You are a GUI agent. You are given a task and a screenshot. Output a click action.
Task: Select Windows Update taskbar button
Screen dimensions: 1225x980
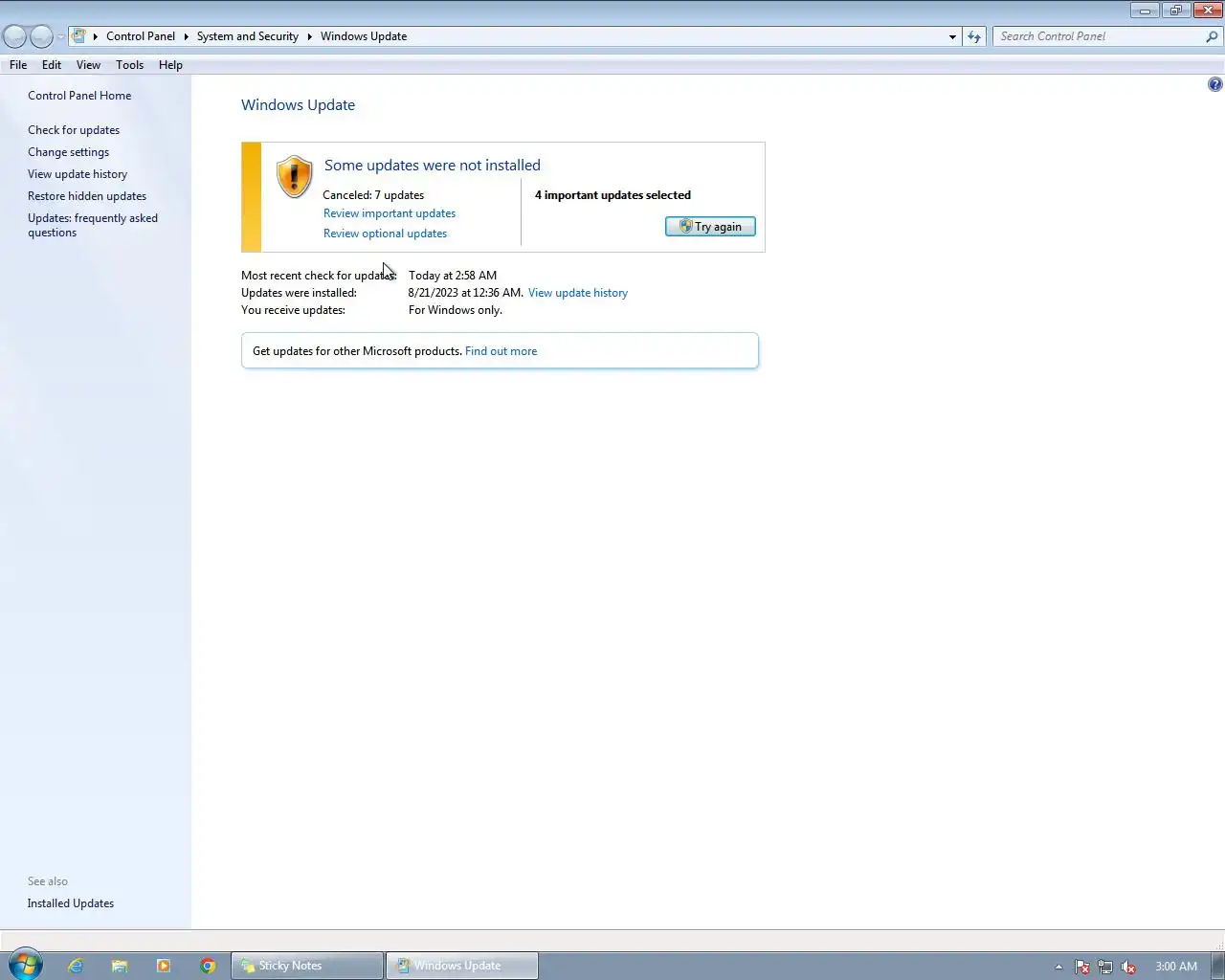461,966
